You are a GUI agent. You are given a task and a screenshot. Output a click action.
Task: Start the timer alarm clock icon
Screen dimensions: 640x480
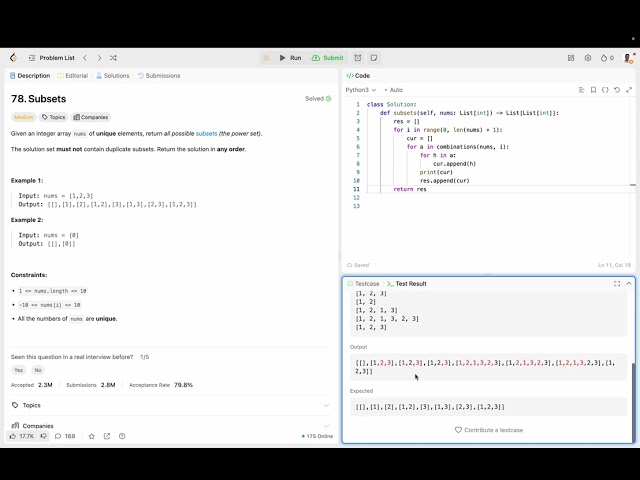click(x=357, y=58)
